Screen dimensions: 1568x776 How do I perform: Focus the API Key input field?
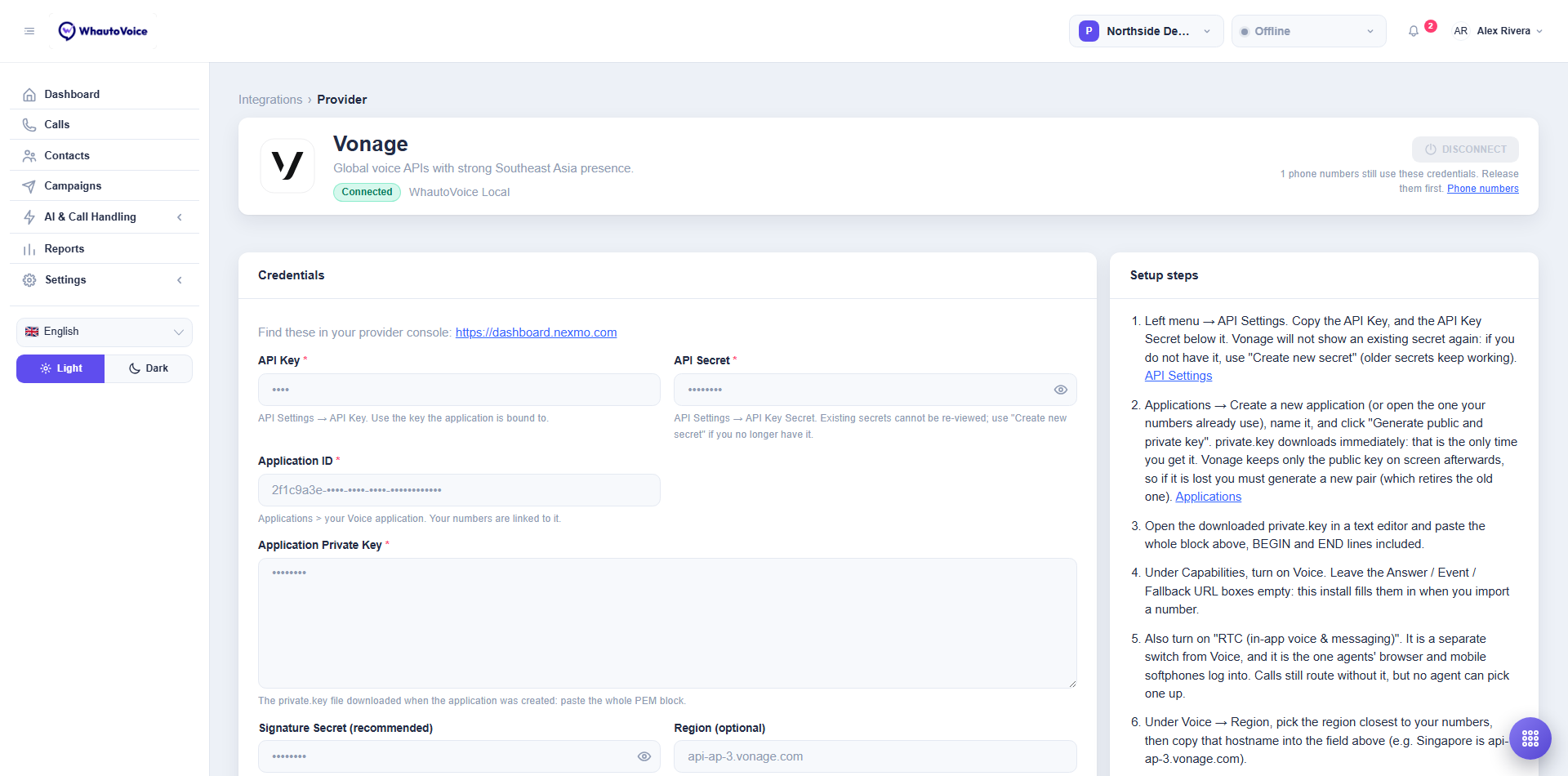[x=459, y=390]
